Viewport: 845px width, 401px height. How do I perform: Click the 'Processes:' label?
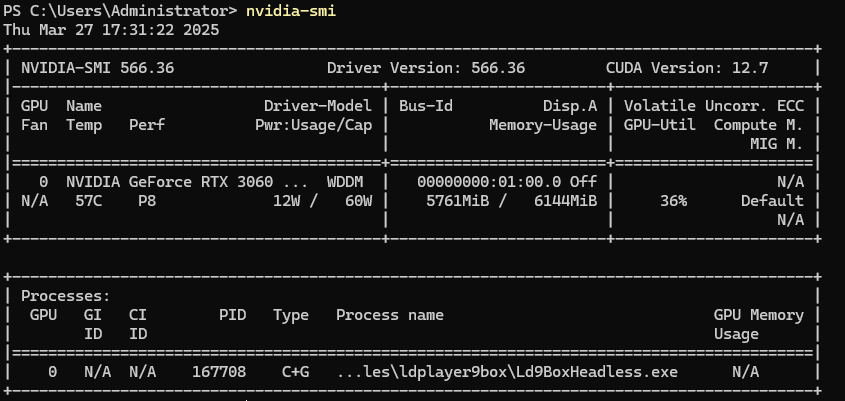coord(66,296)
